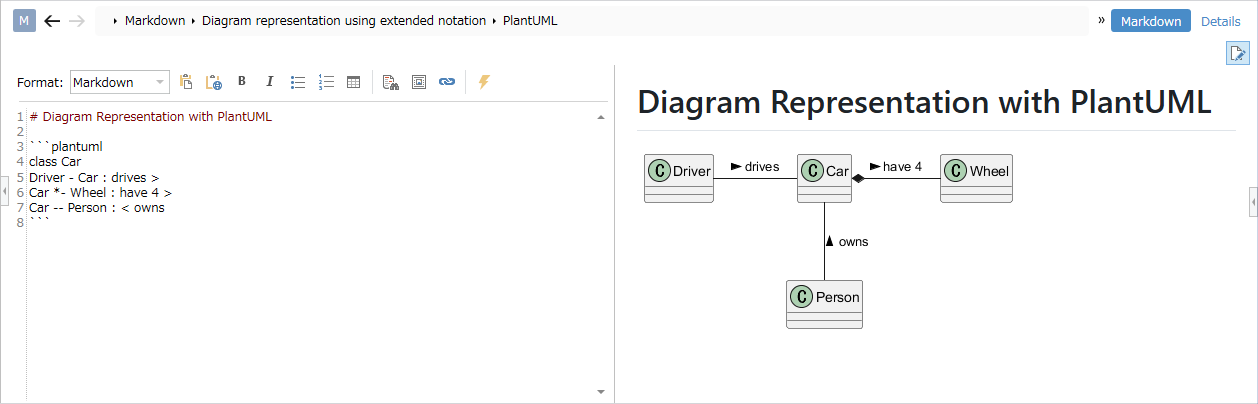Image resolution: width=1258 pixels, height=404 pixels.
Task: Toggle italic formatting
Action: tap(269, 82)
